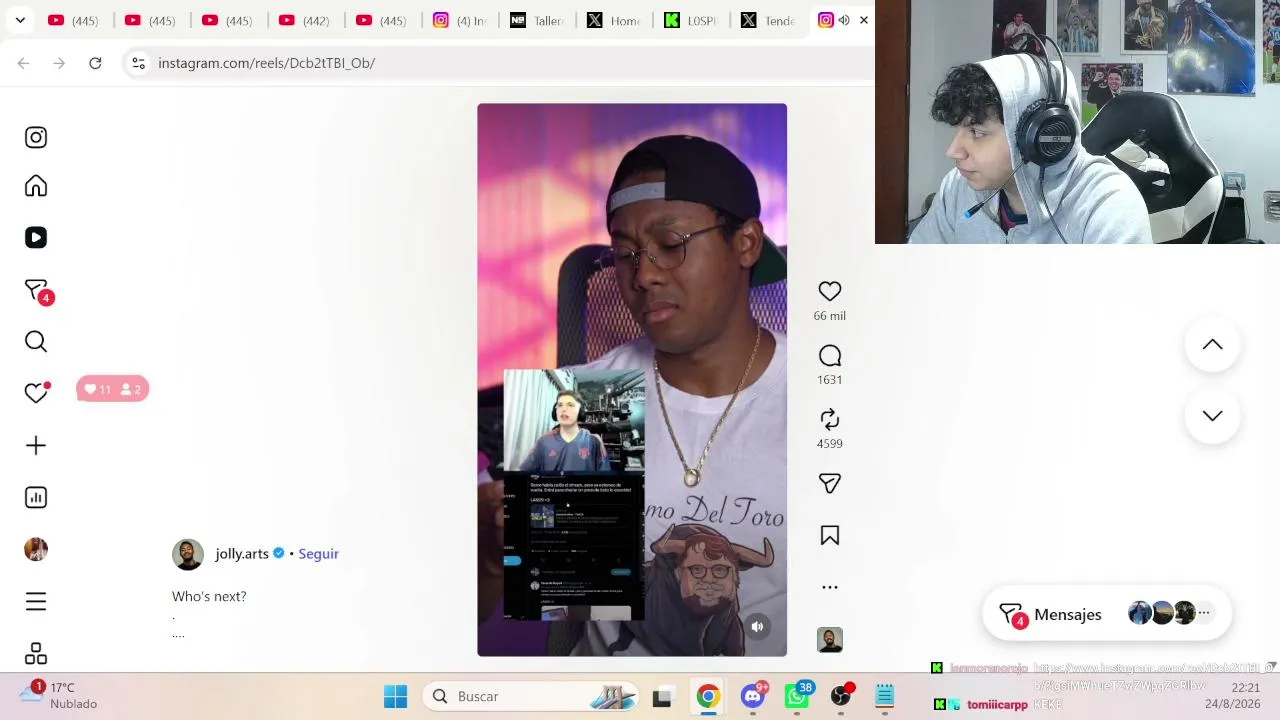Switch to the Instagram (4) tab

[459, 20]
